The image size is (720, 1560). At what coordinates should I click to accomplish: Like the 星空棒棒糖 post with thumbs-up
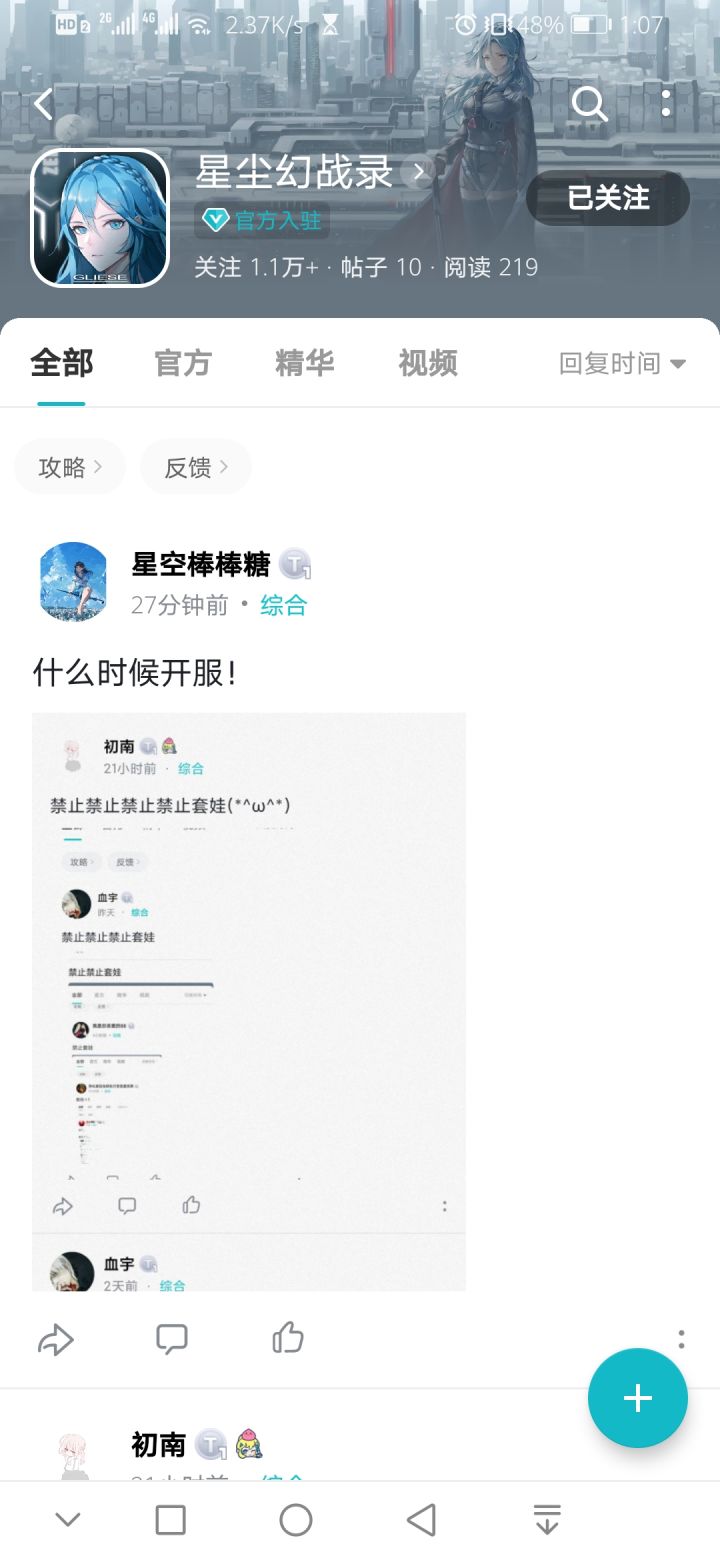click(288, 1338)
